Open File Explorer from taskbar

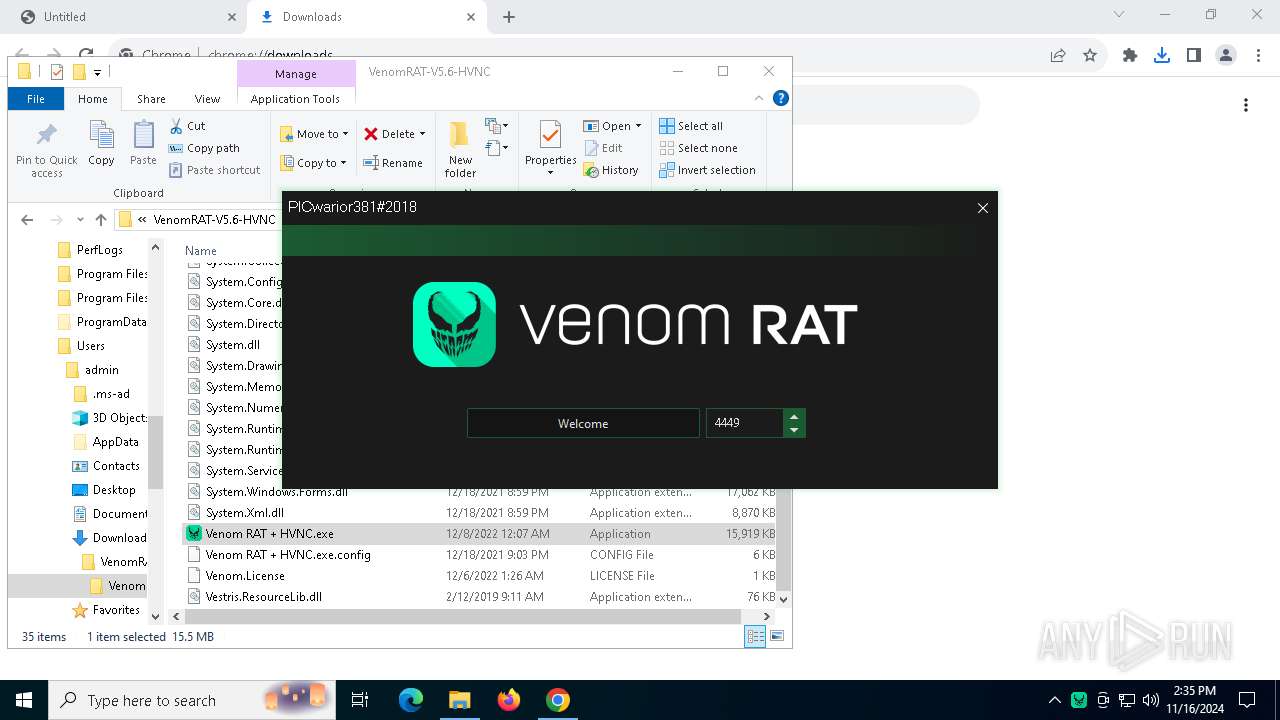point(460,700)
